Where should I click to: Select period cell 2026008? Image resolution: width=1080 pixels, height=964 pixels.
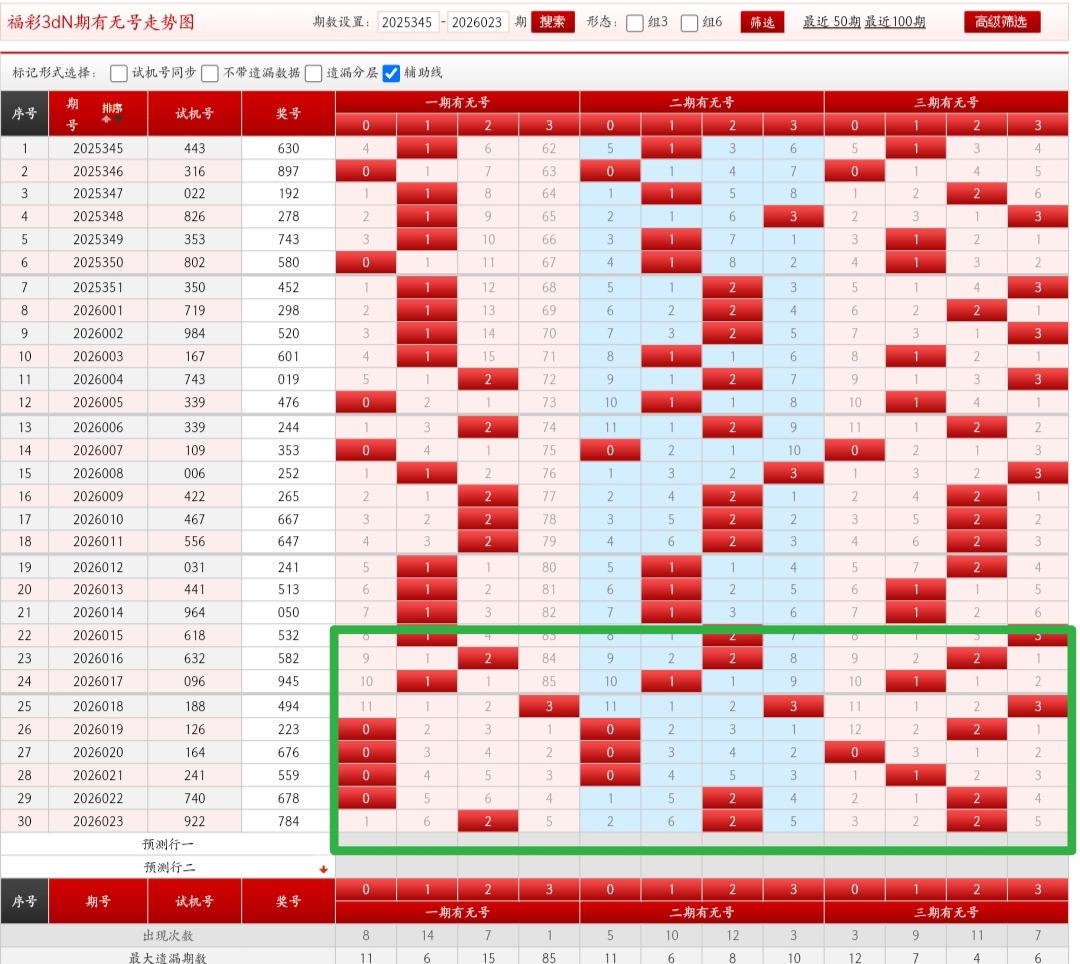click(x=98, y=473)
